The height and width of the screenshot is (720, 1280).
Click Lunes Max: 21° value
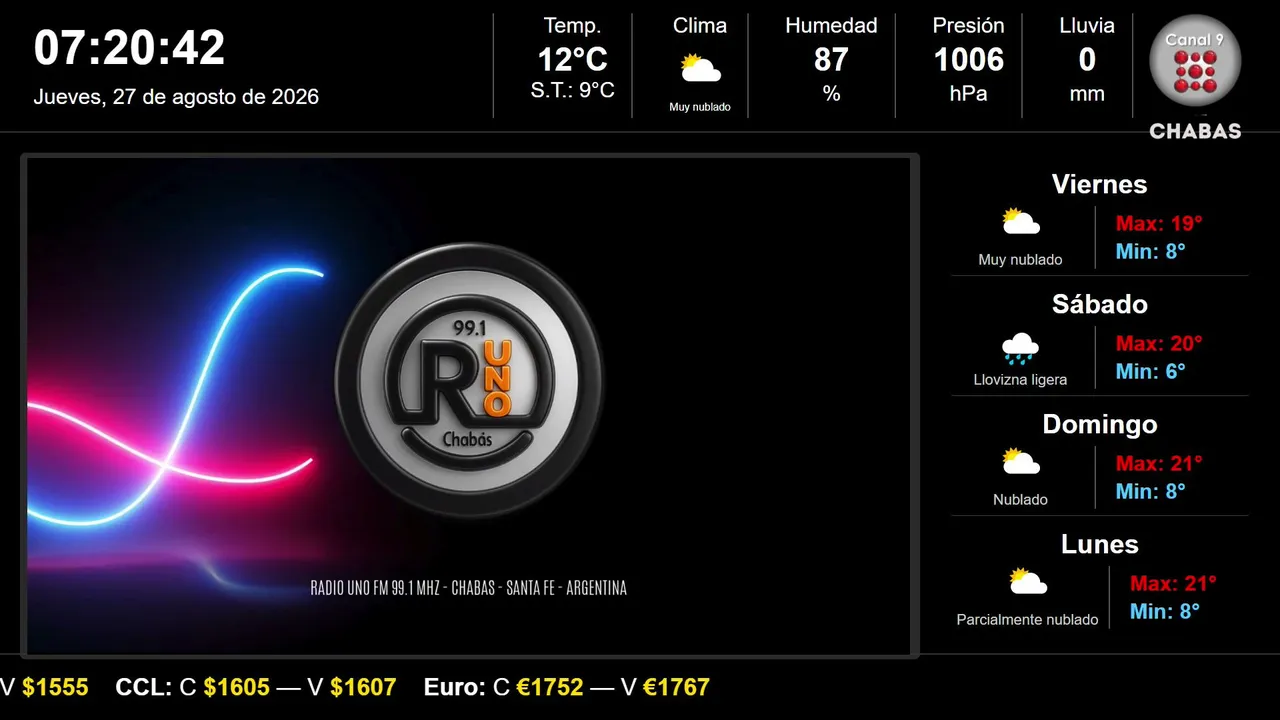pos(1173,583)
